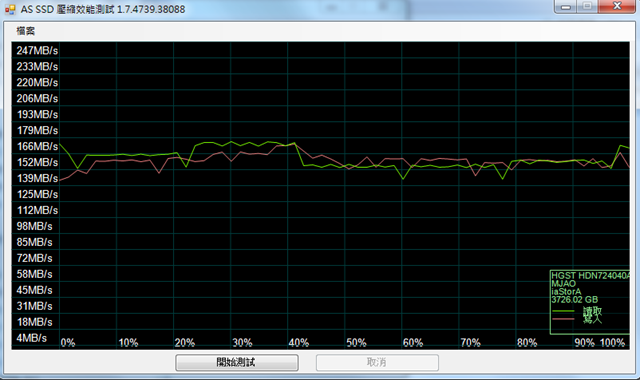Screen dimensions: 640x380
Task: Click the AS SSD app icon in title bar
Action: 10,9
